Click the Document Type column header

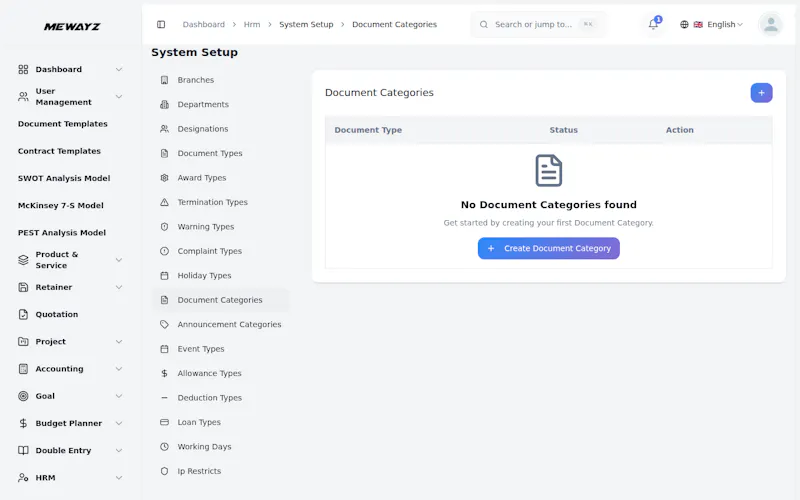(x=368, y=130)
